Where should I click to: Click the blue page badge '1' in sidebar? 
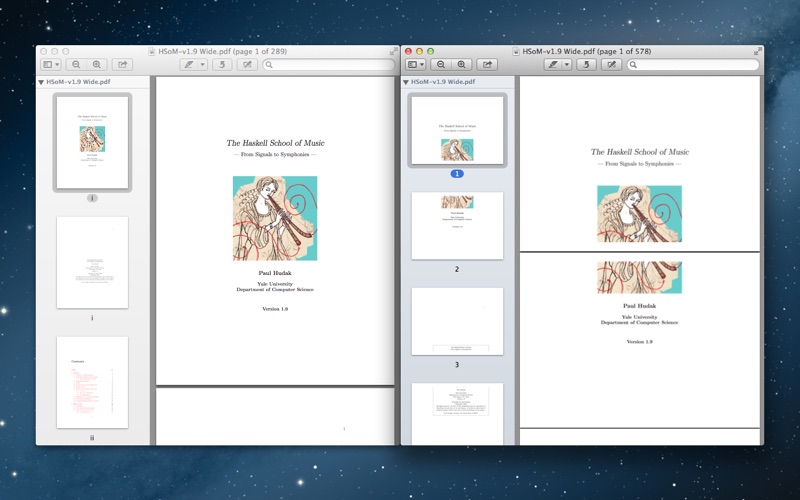pos(457,174)
